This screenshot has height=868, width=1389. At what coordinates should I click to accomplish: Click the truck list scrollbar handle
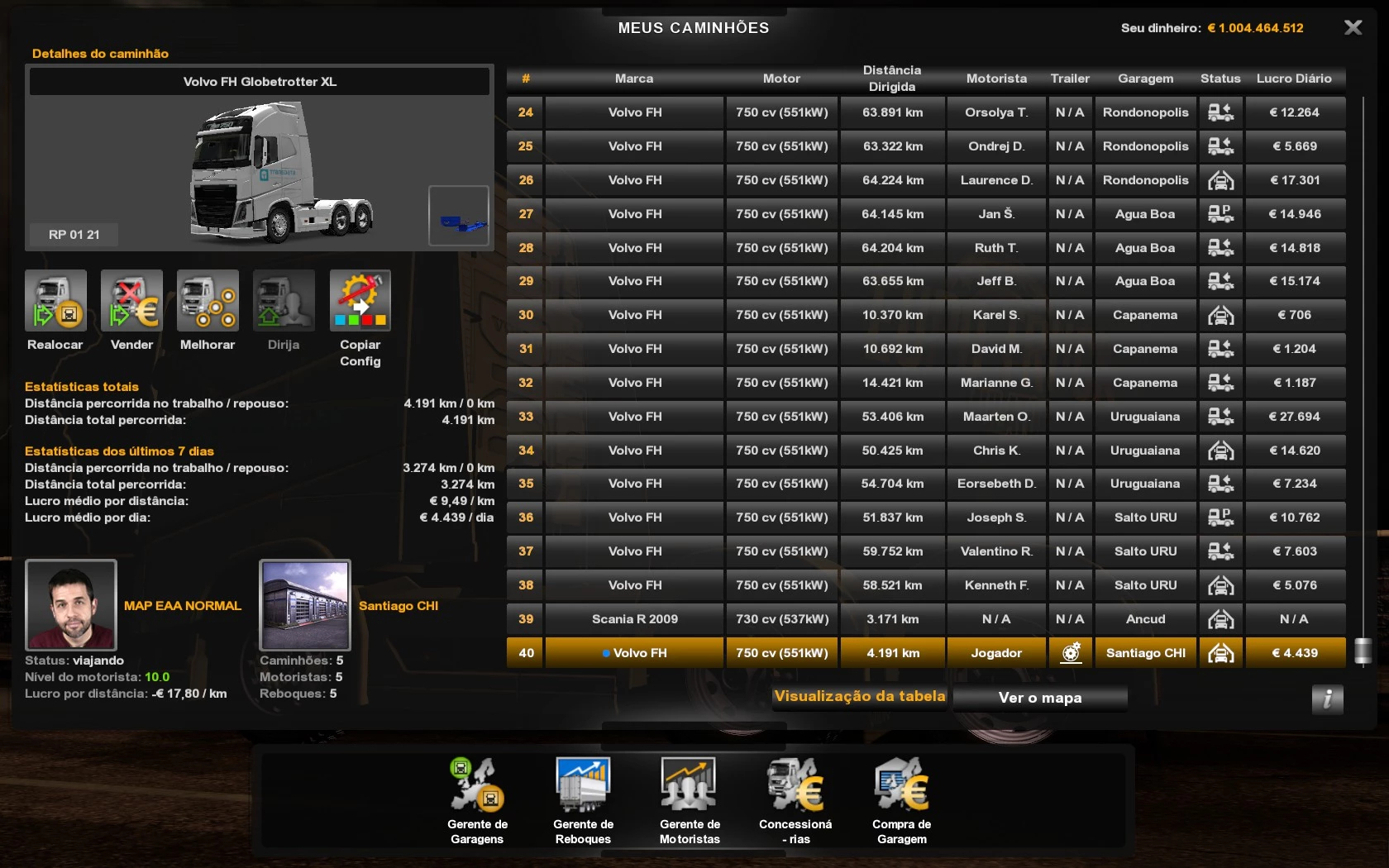[1363, 651]
